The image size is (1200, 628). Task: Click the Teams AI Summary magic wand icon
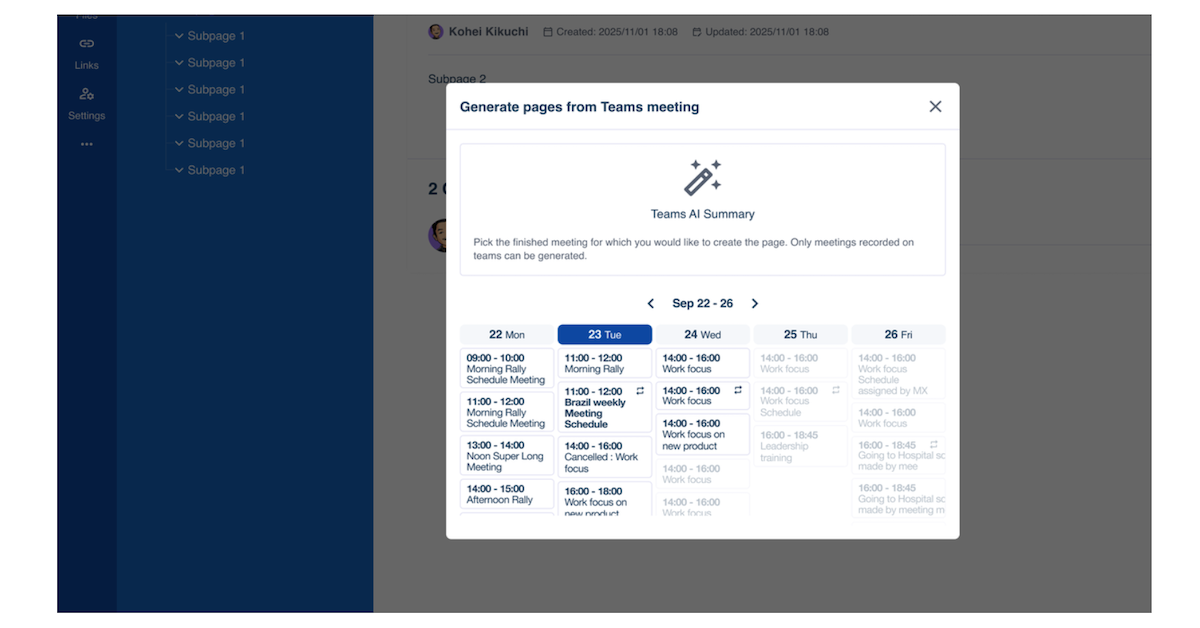pyautogui.click(x=702, y=178)
